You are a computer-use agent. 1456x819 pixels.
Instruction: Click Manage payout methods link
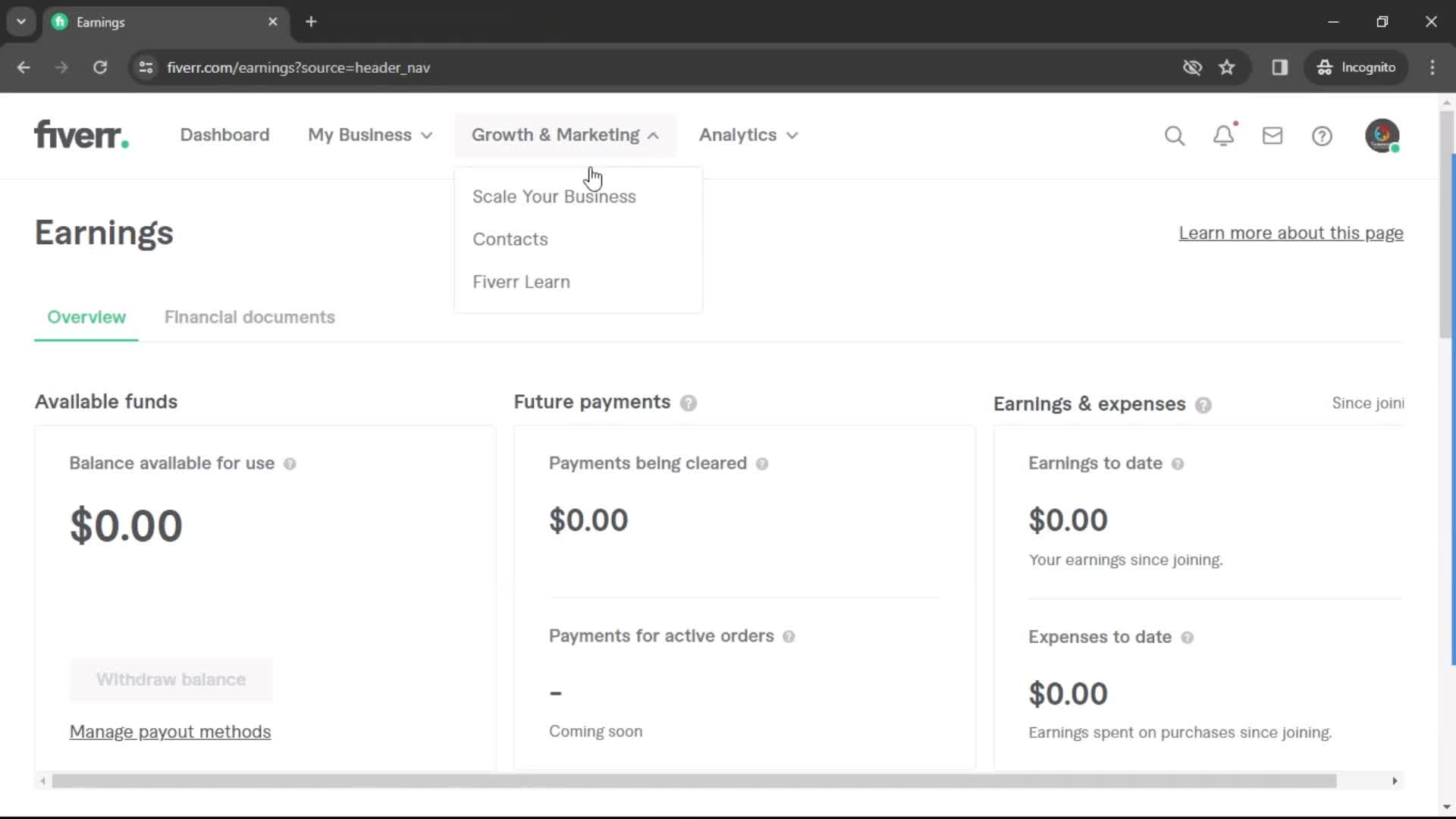coord(170,731)
